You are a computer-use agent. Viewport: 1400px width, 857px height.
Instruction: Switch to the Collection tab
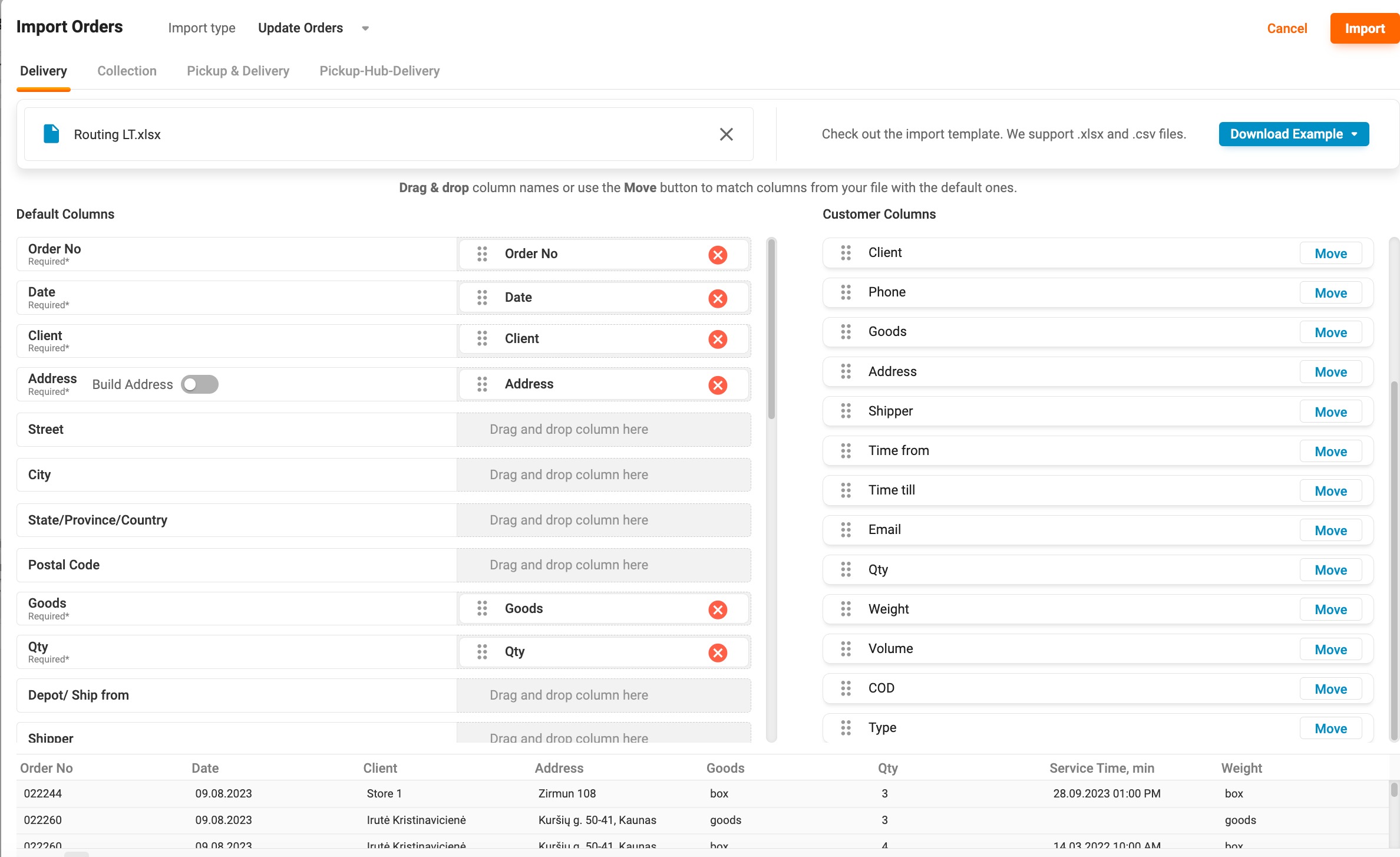click(x=127, y=71)
